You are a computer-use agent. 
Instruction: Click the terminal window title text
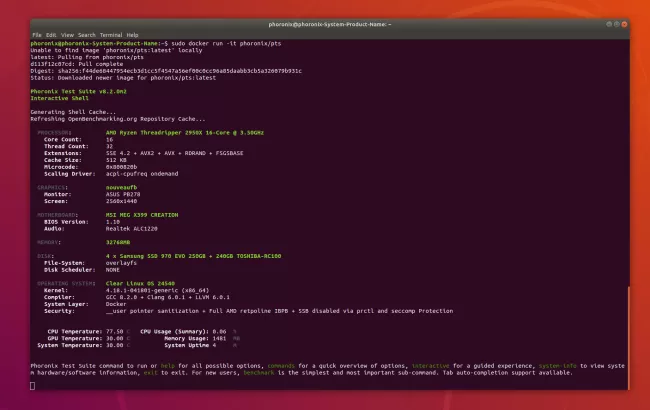330,24
